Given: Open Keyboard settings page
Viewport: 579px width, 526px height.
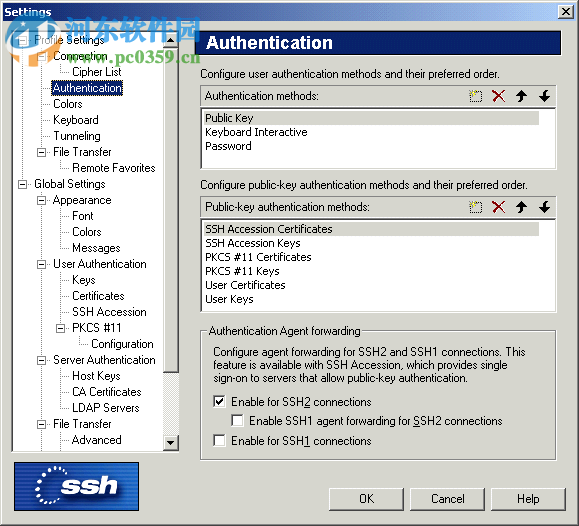Looking at the screenshot, I should (x=76, y=120).
